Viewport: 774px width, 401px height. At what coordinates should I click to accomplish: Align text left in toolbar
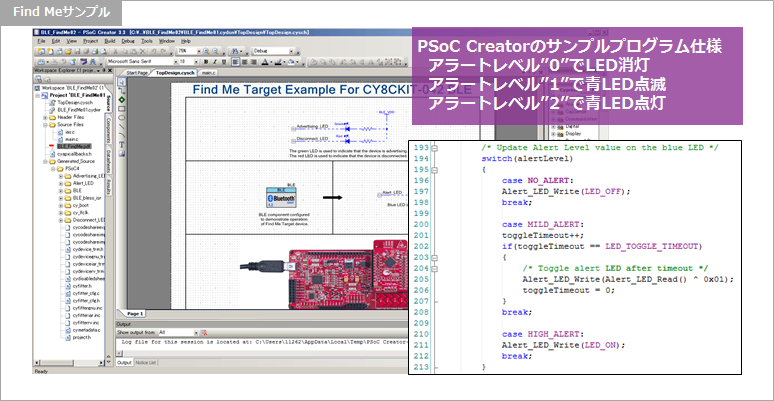(x=235, y=62)
